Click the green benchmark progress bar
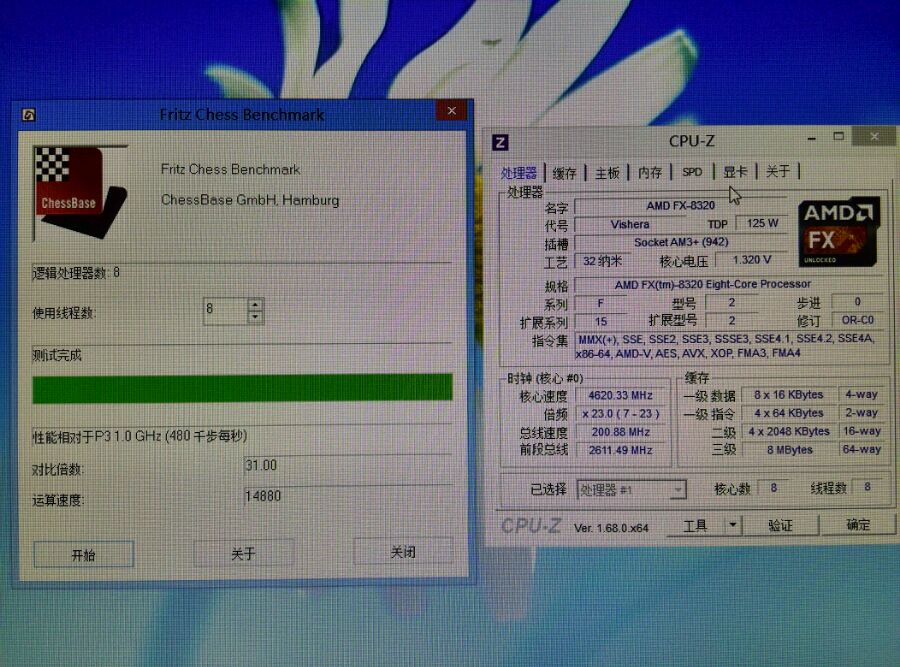900x667 pixels. pyautogui.click(x=242, y=389)
